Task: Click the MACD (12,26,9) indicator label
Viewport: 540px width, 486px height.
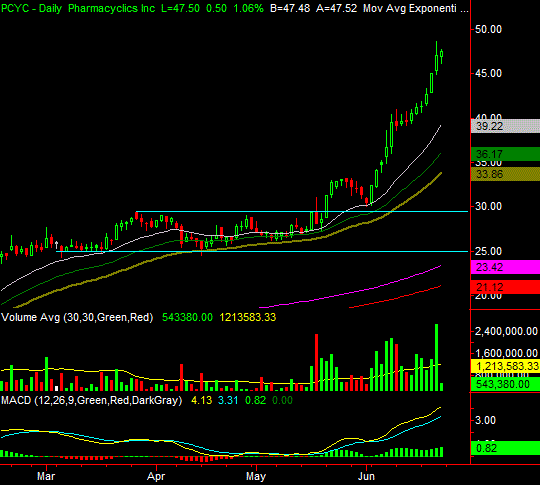Action: coord(92,400)
